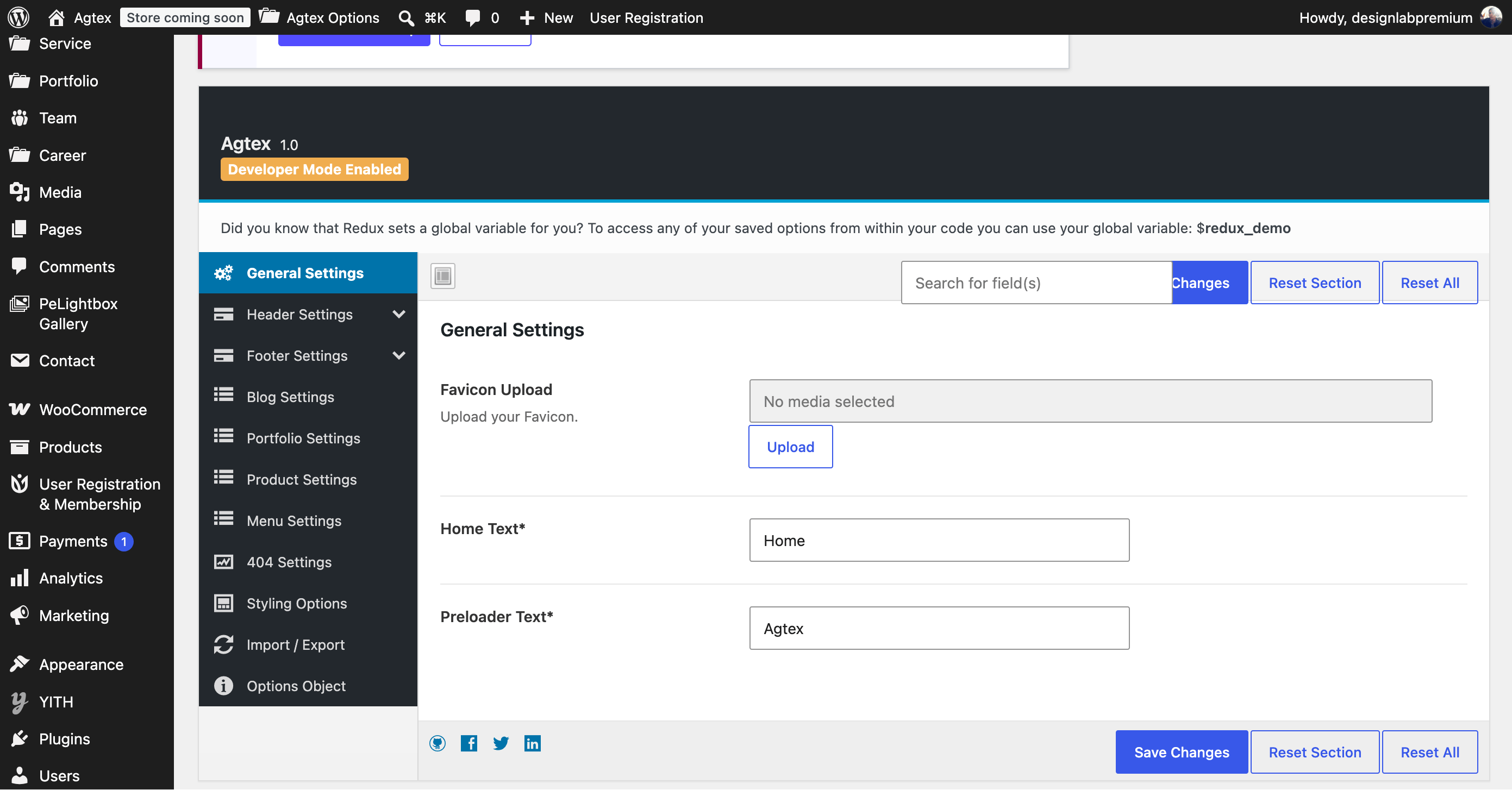Click the WordPress logo icon

point(19,17)
